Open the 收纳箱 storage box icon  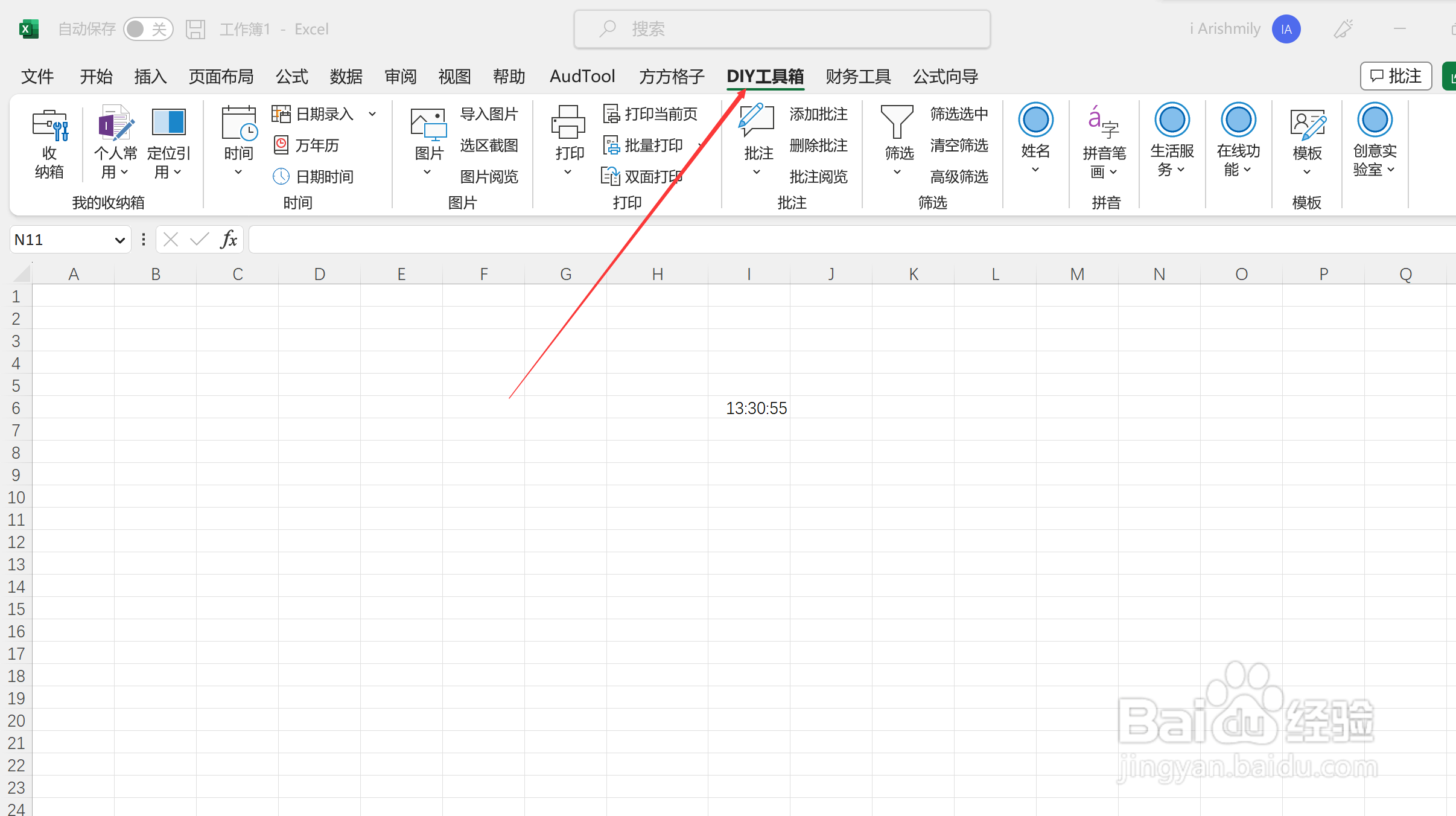(x=49, y=126)
